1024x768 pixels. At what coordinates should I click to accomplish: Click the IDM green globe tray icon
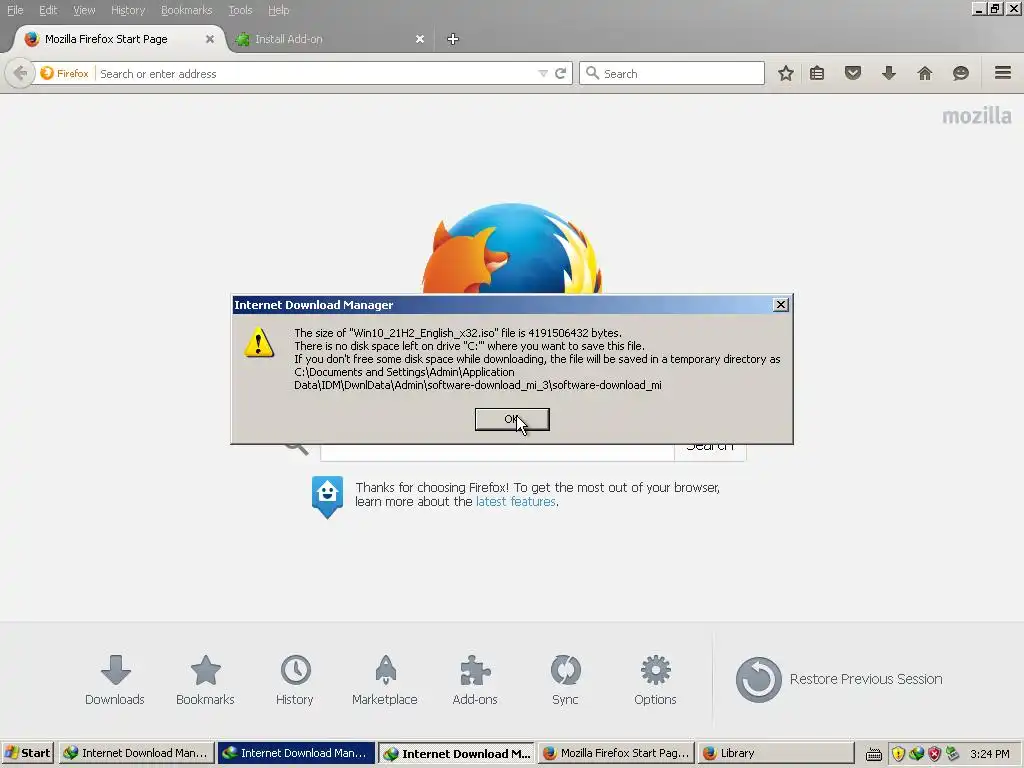pos(916,754)
